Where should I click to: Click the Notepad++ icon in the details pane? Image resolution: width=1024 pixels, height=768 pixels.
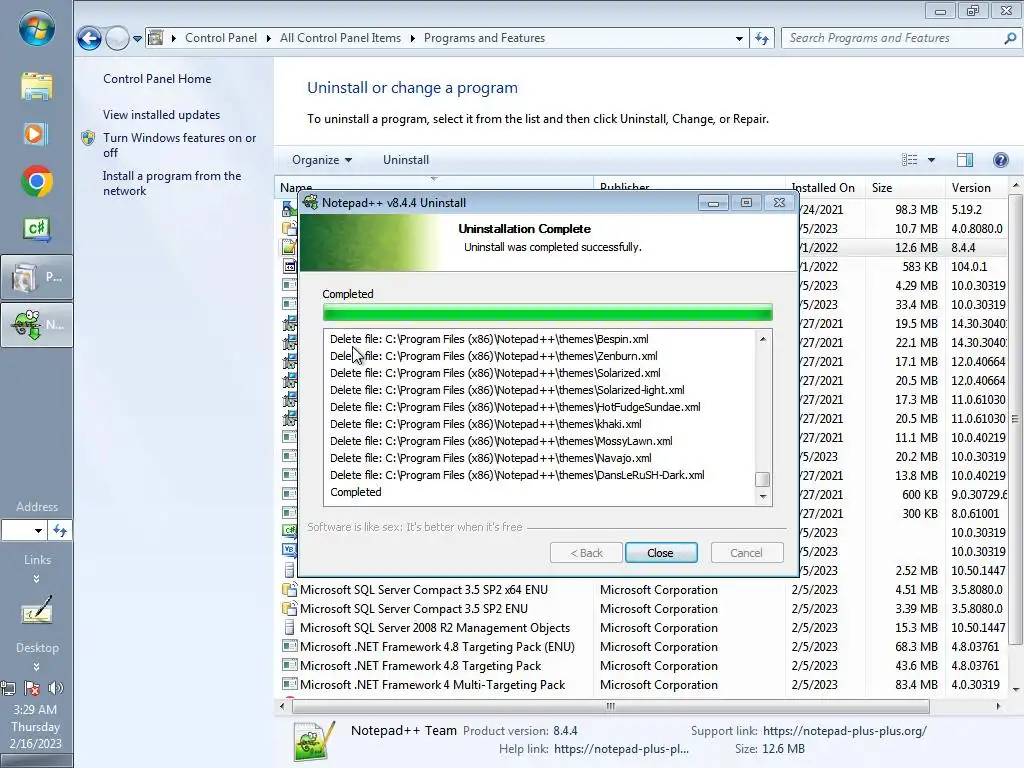pos(314,740)
